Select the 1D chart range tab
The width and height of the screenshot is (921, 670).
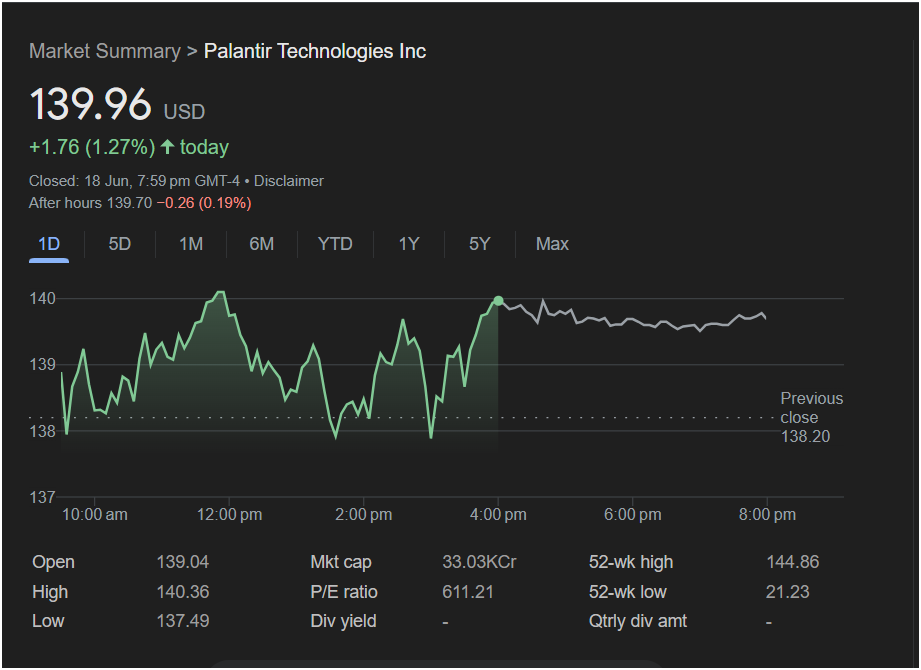tap(49, 244)
